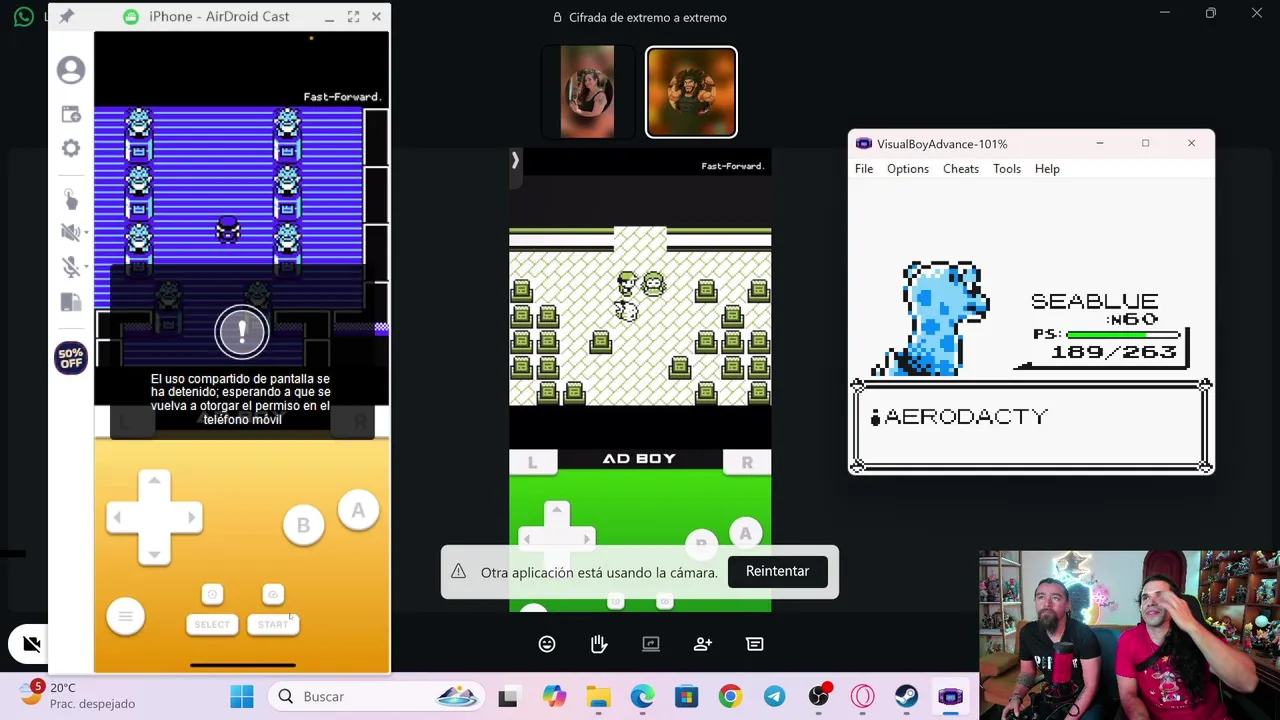Viewport: 1280px width, 720px height.
Task: Click the AERODACTY battle text box
Action: pyautogui.click(x=1032, y=426)
